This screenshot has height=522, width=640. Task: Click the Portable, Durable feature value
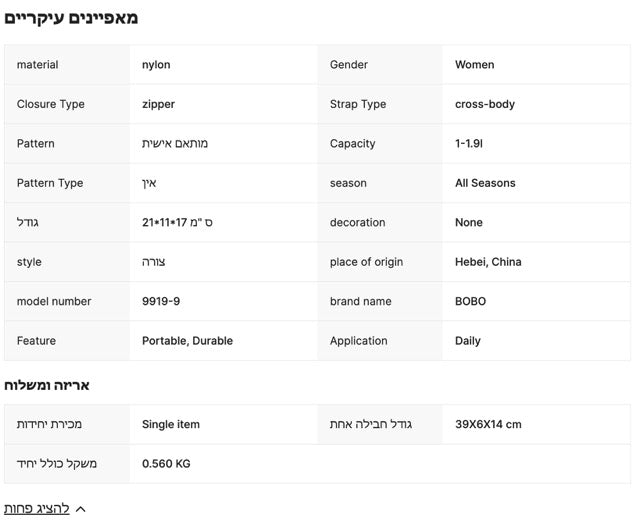tap(187, 341)
